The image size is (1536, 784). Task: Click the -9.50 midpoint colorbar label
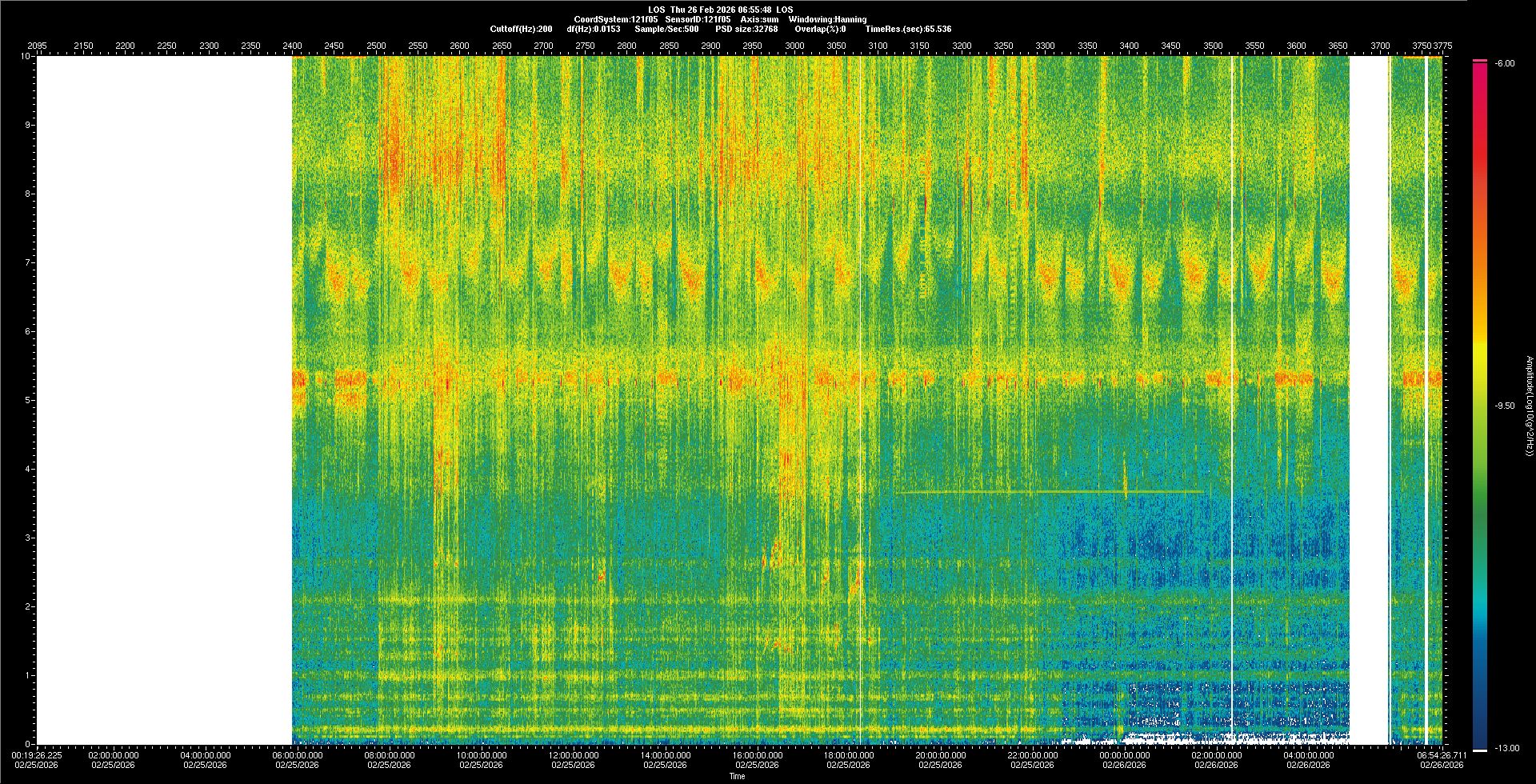1505,406
